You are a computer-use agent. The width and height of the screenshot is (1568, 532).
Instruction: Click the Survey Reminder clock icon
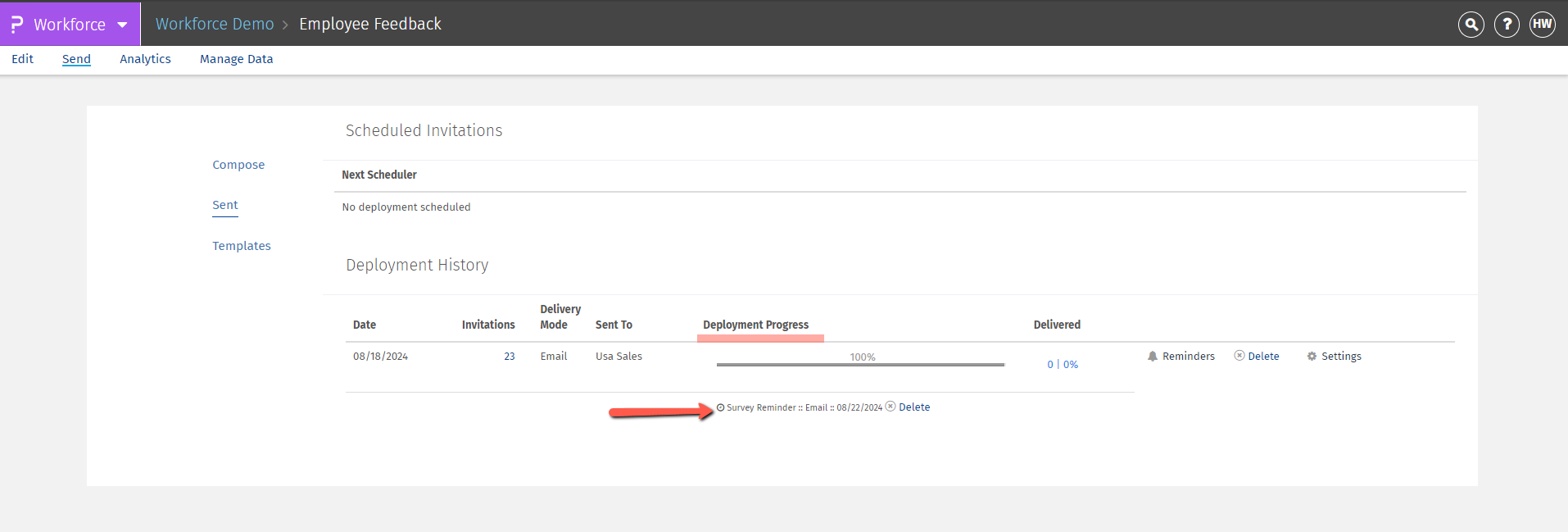(721, 407)
